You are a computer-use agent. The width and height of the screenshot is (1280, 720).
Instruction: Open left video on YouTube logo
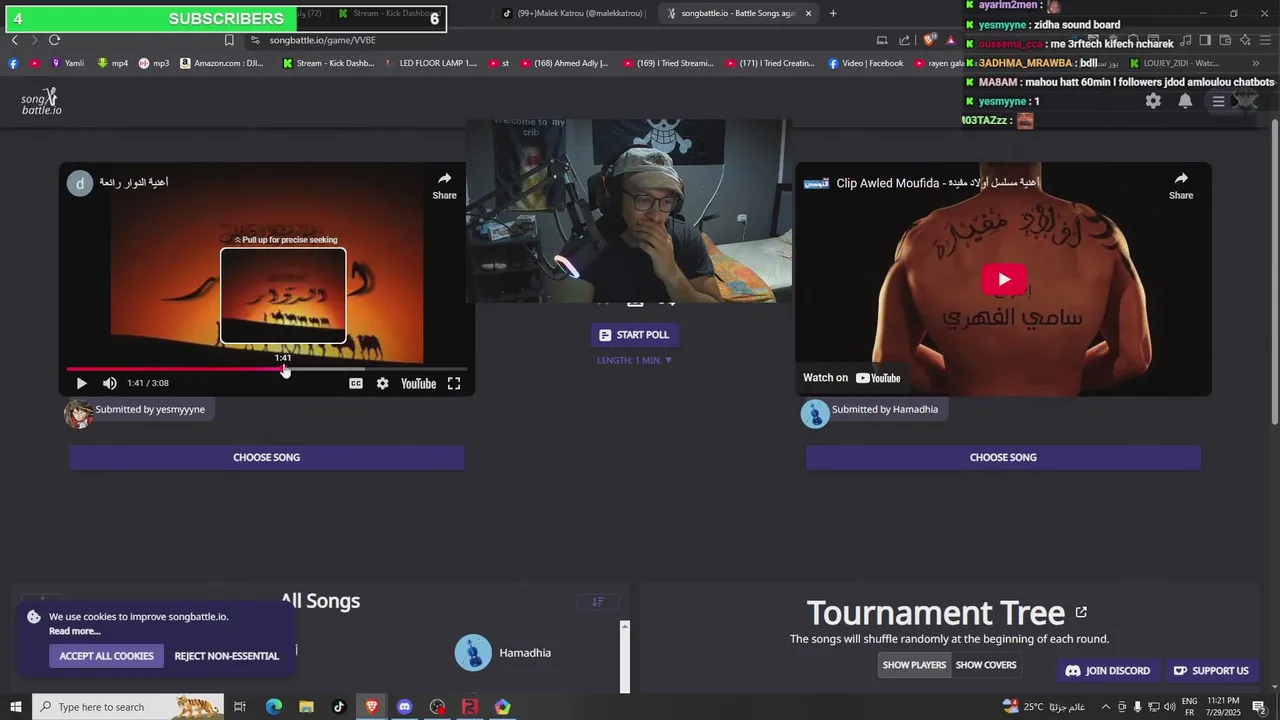(418, 383)
